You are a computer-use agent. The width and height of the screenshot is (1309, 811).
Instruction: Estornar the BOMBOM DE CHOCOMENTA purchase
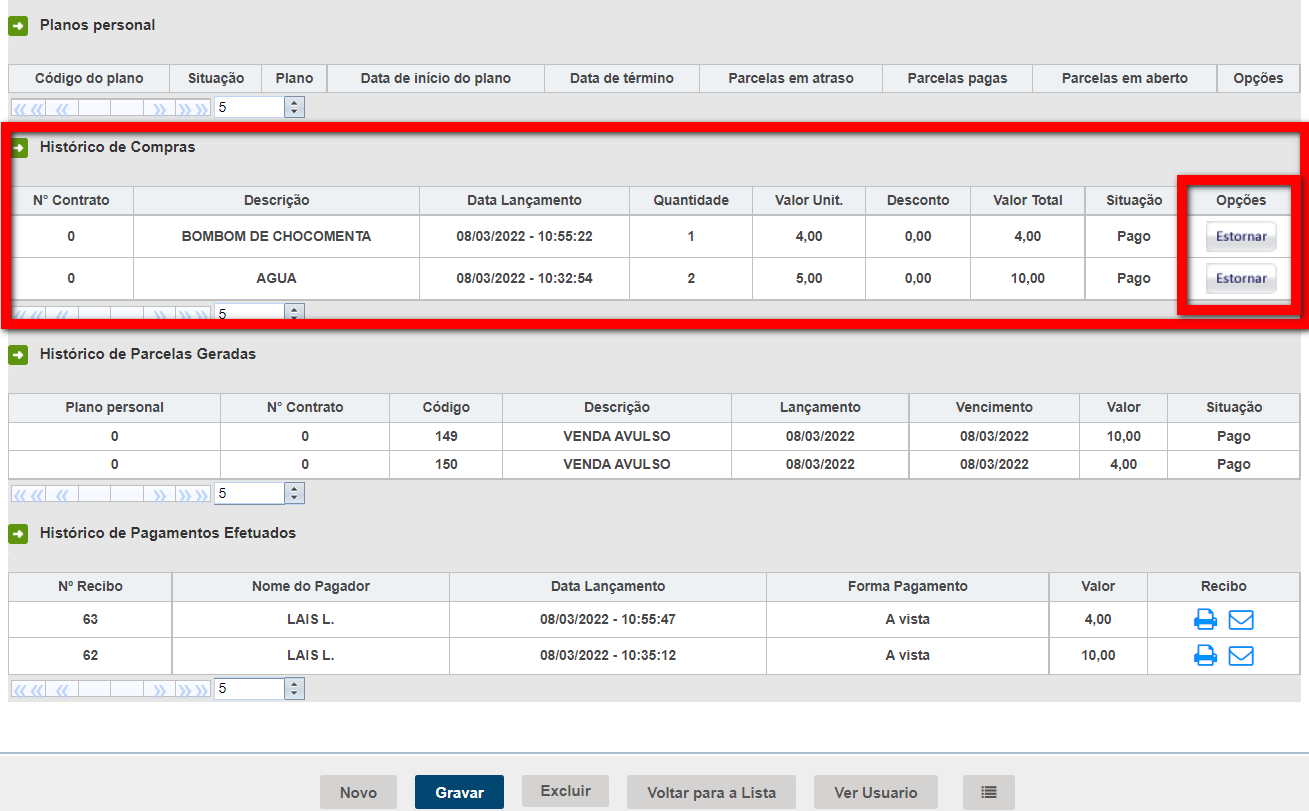tap(1240, 237)
